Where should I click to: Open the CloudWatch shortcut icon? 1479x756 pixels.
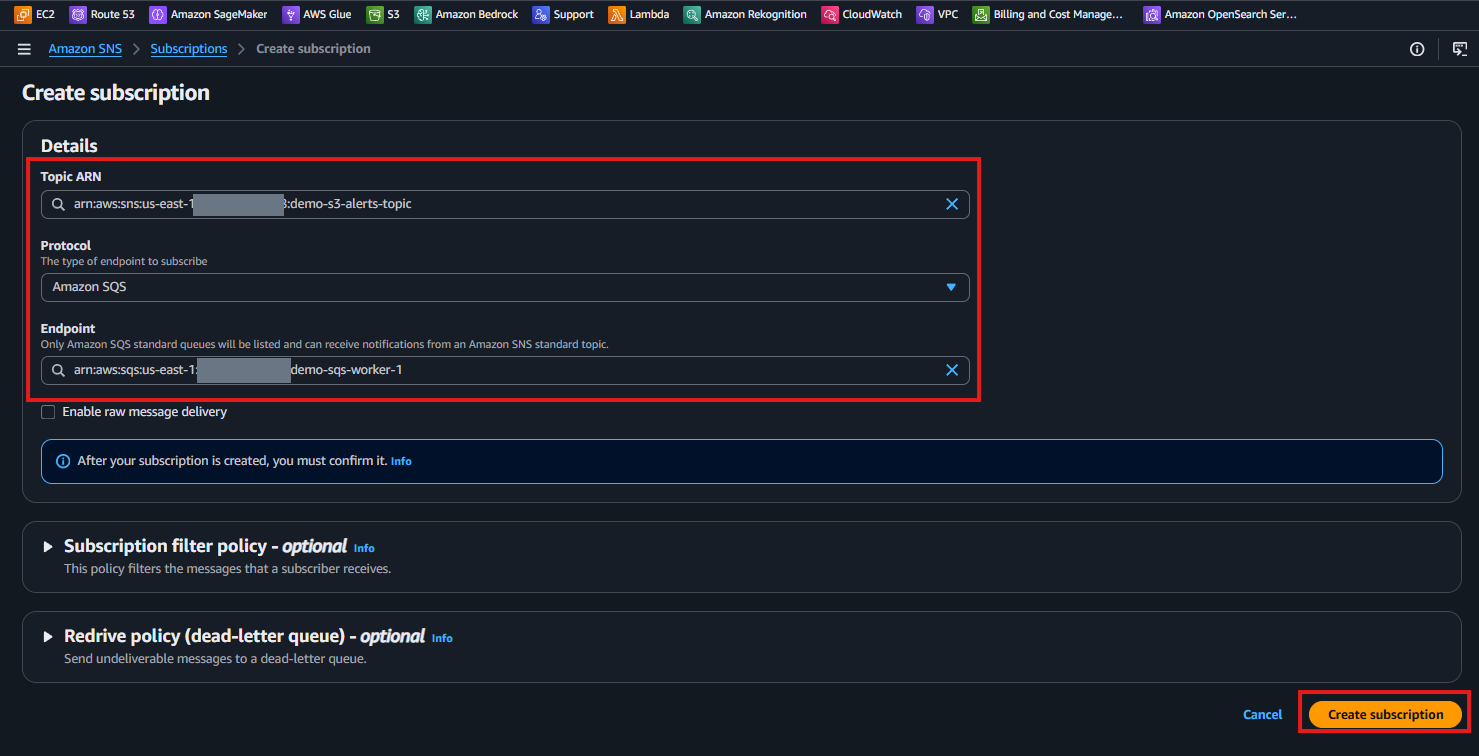click(829, 15)
